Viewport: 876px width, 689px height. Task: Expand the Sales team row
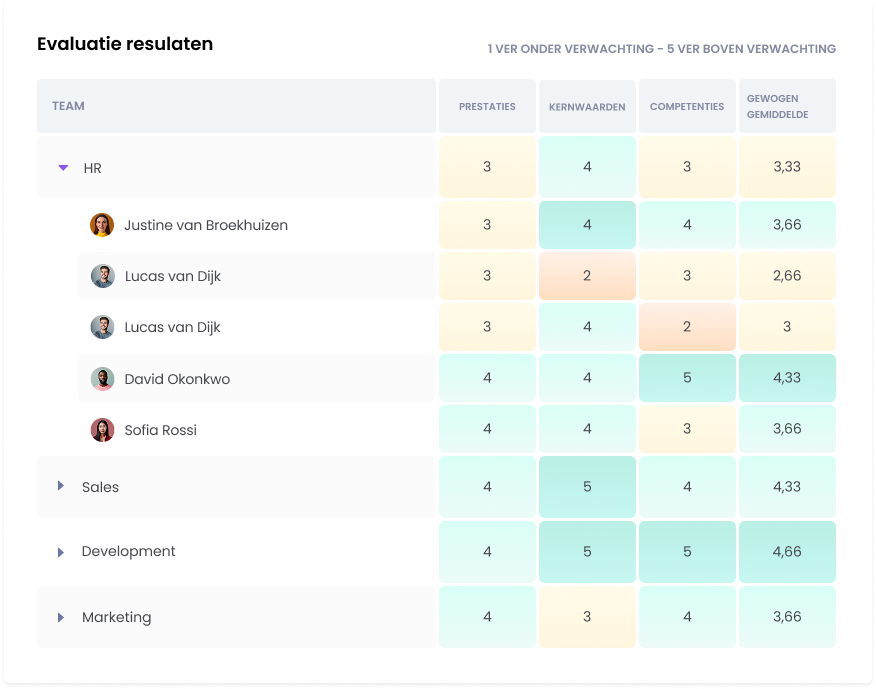point(61,486)
